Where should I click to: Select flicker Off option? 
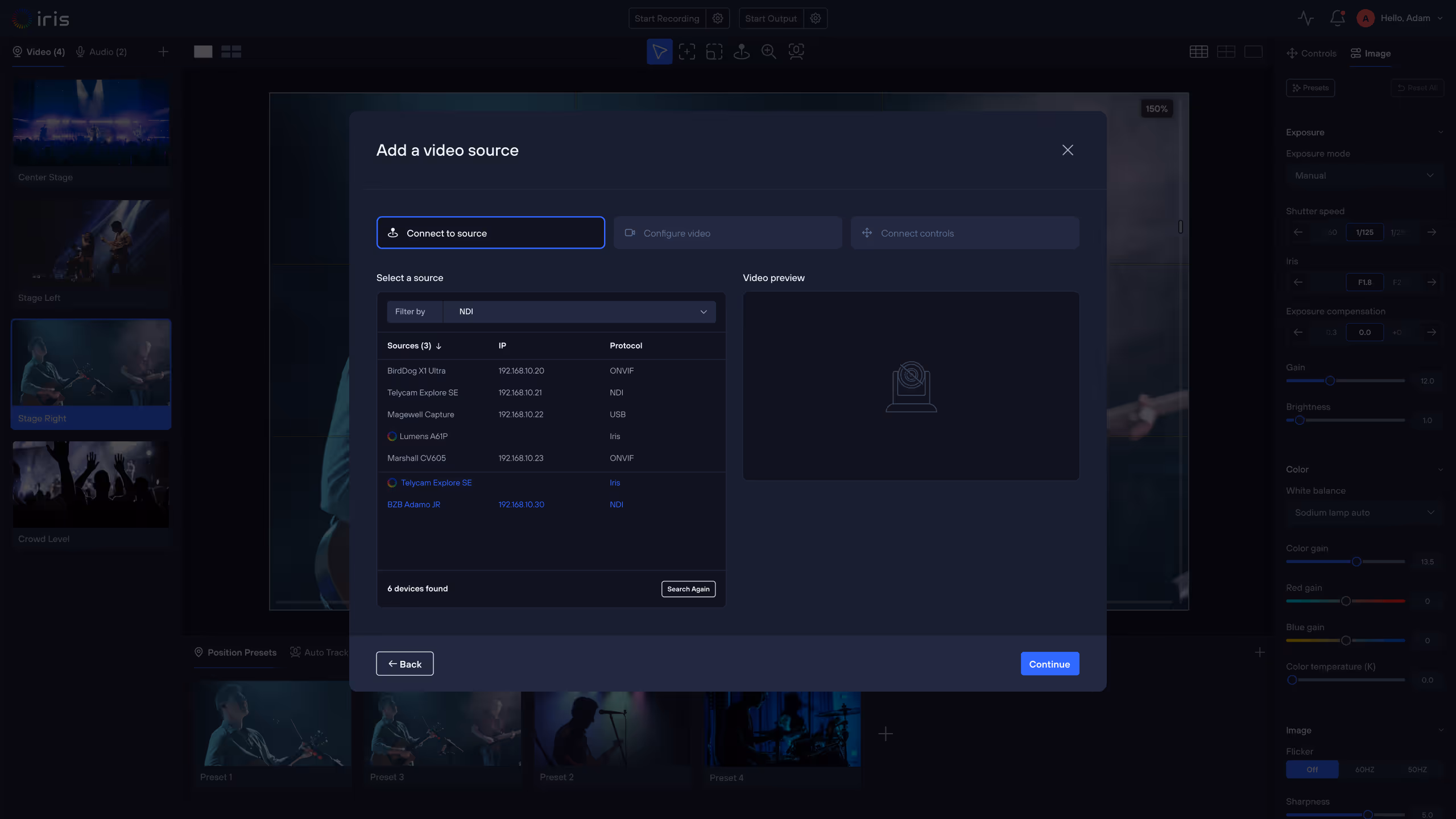pyautogui.click(x=1312, y=770)
